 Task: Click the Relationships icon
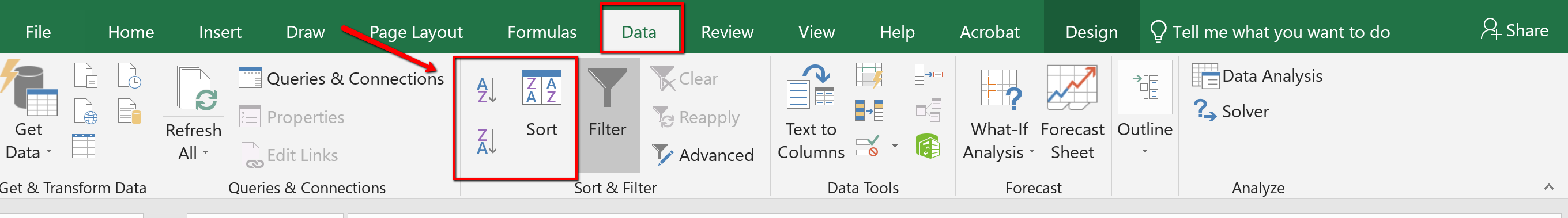pyautogui.click(x=929, y=110)
